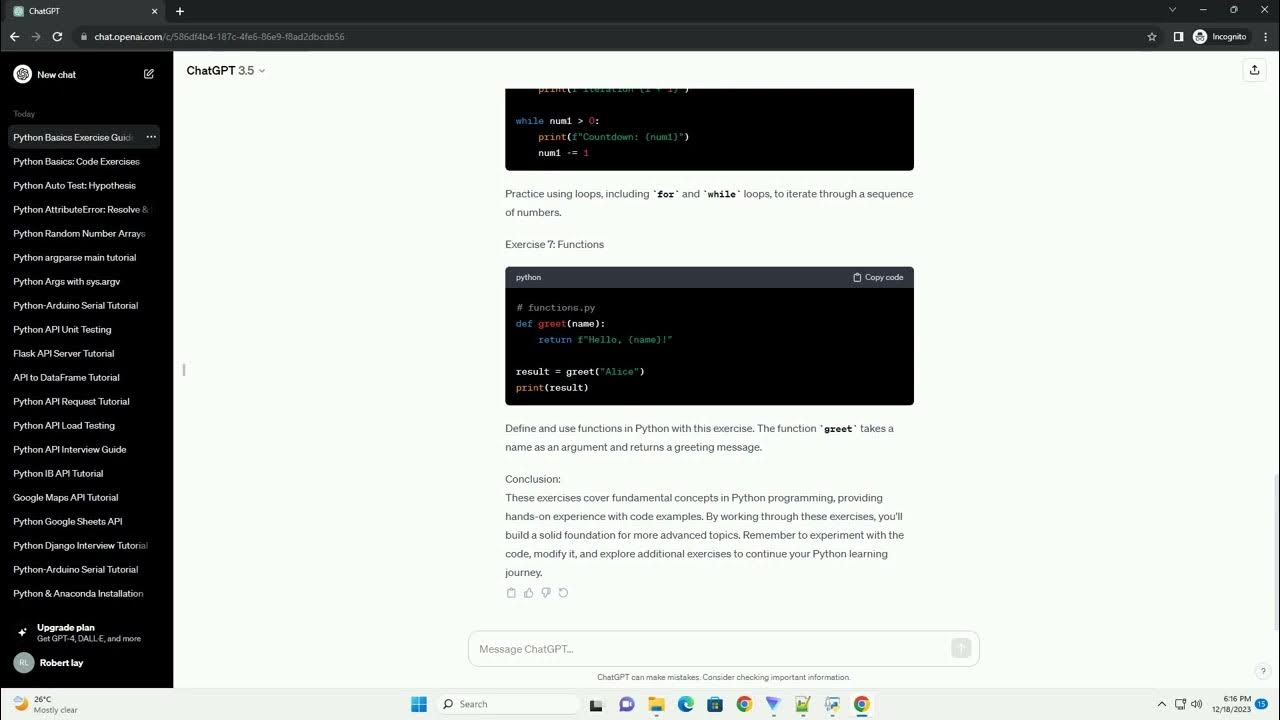Image resolution: width=1280 pixels, height=720 pixels.
Task: Open File Explorer from the taskbar
Action: (657, 704)
